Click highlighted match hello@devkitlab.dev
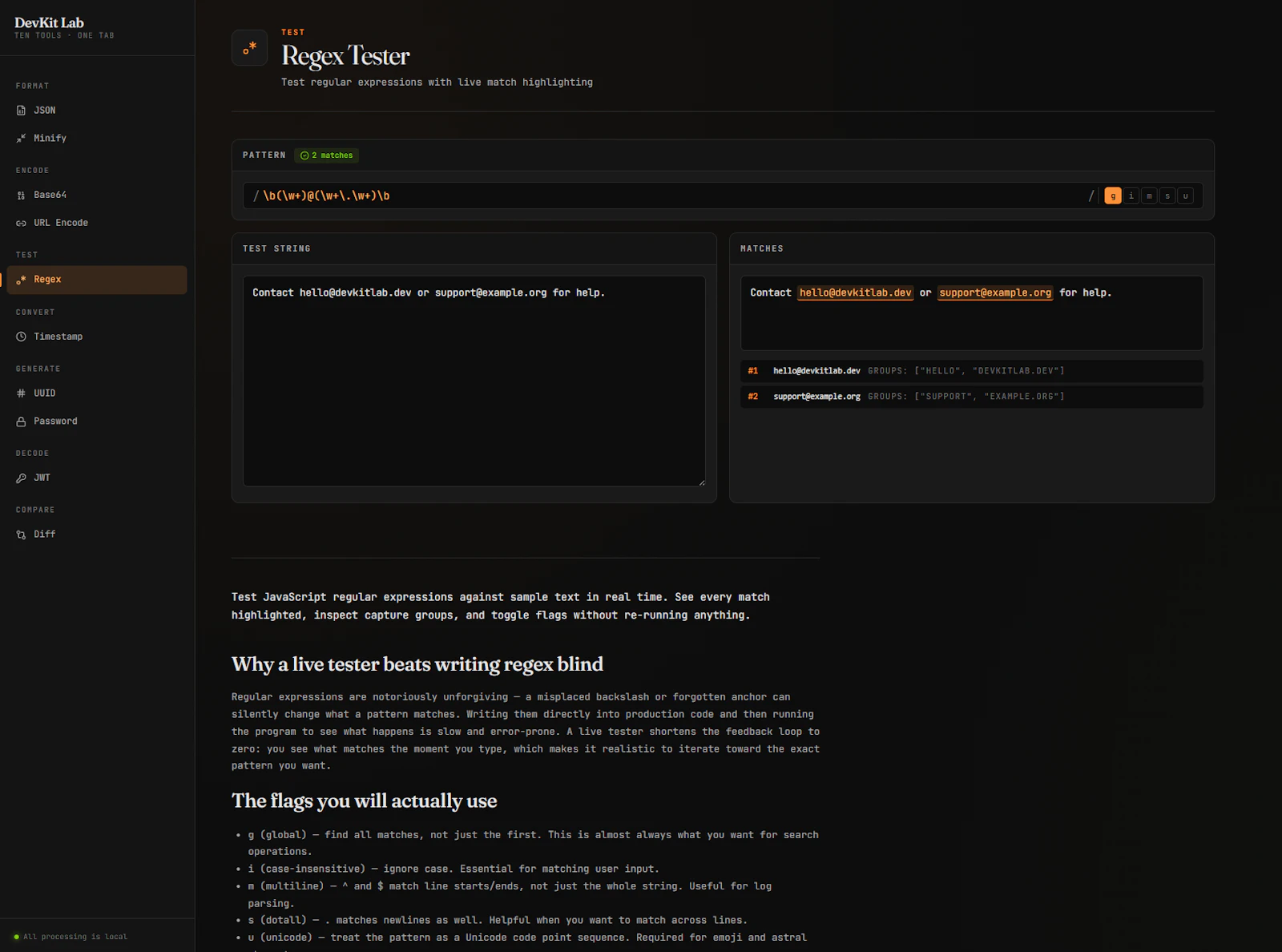 (855, 293)
